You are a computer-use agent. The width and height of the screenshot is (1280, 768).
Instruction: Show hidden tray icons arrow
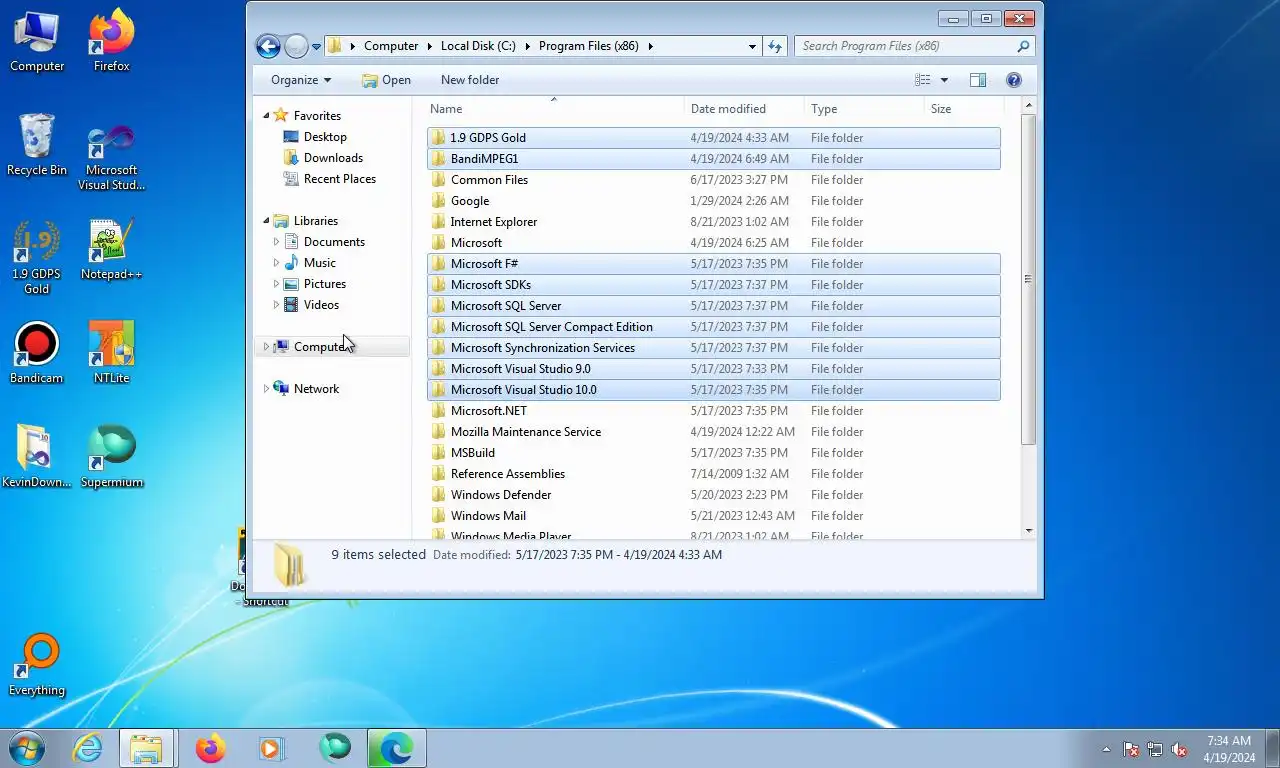pos(1106,749)
